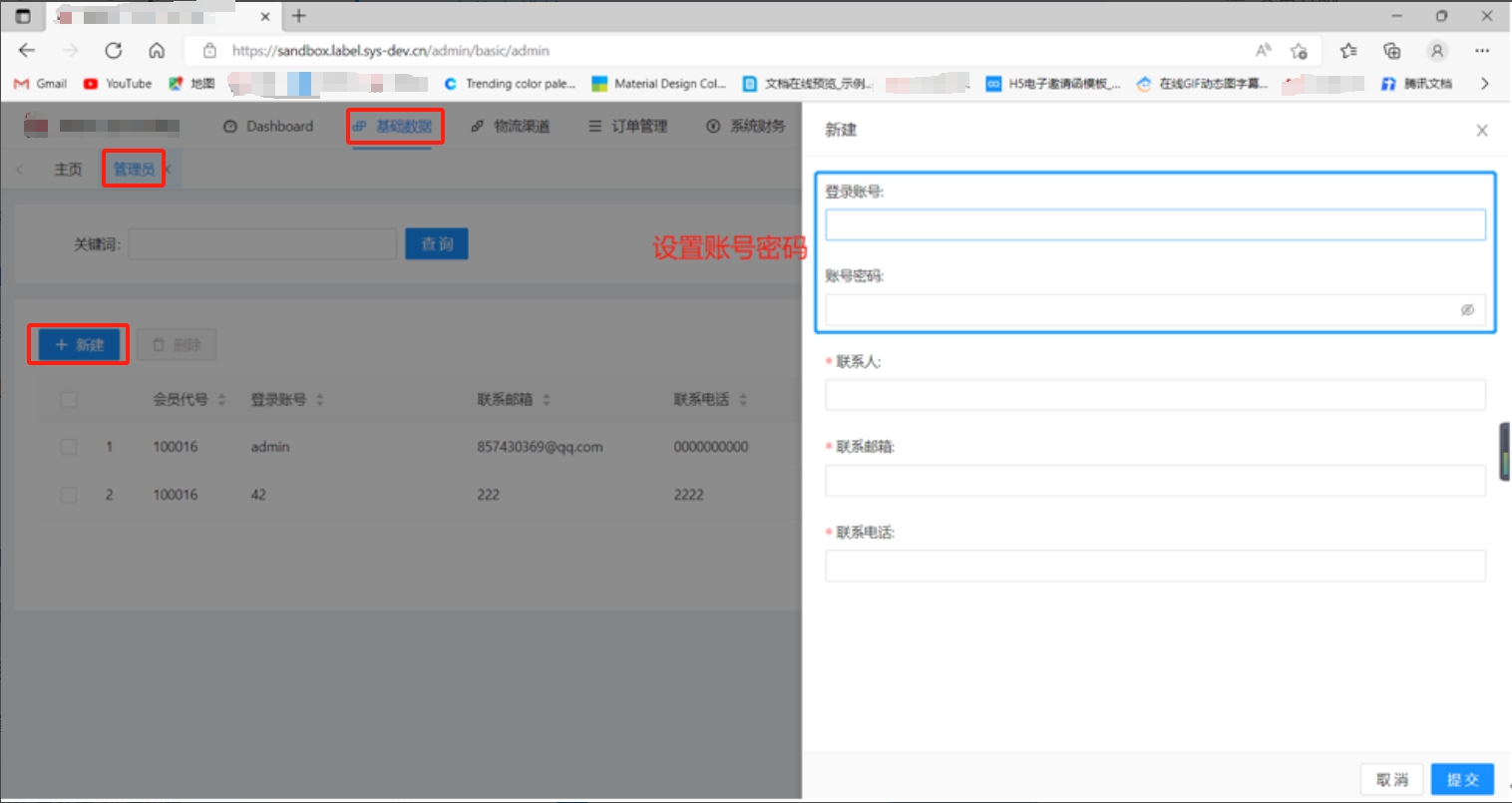Click the read aloud icon in address bar
1512x803 pixels.
1263,51
